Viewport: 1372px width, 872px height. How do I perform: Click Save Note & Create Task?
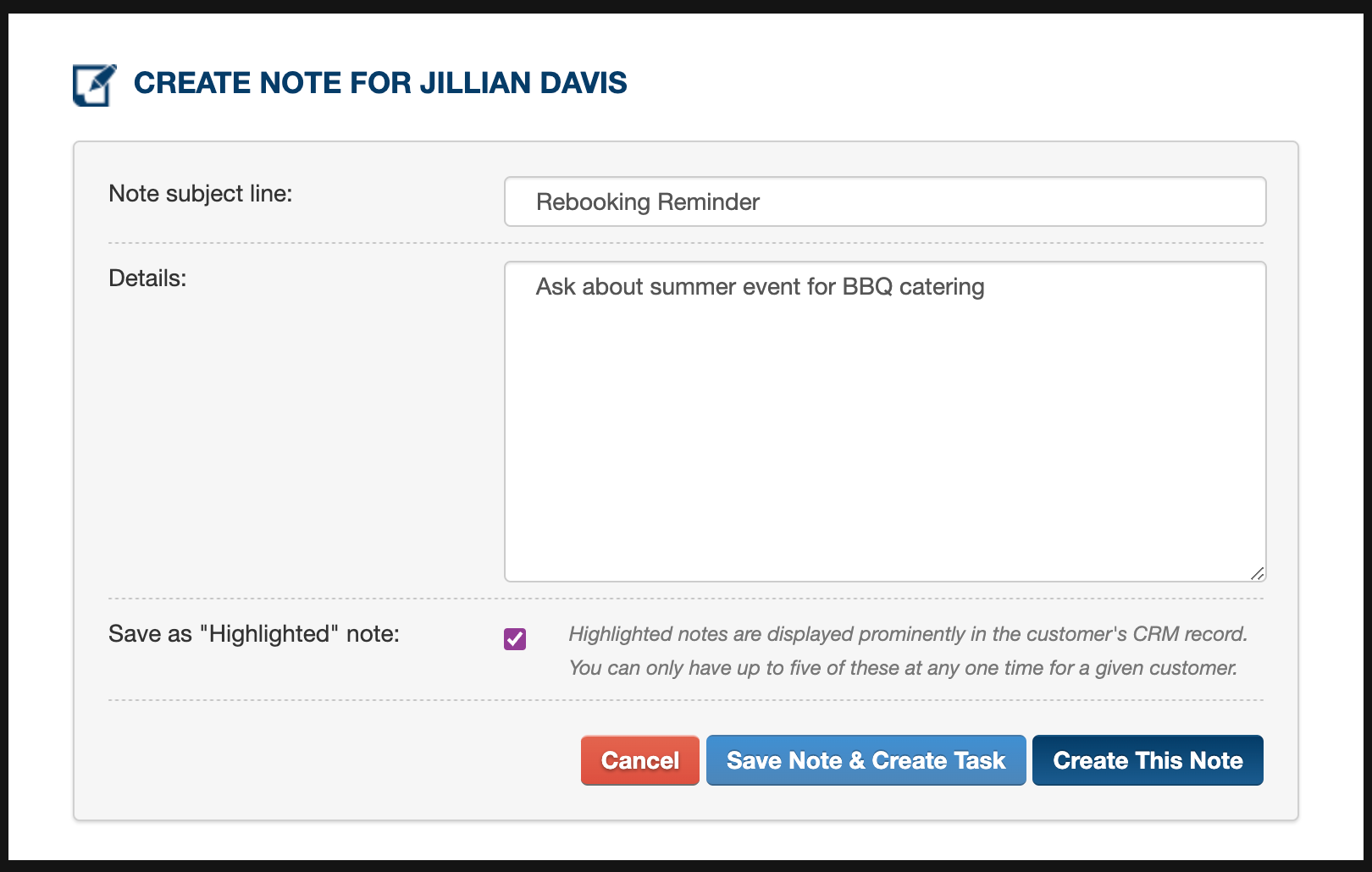[866, 760]
